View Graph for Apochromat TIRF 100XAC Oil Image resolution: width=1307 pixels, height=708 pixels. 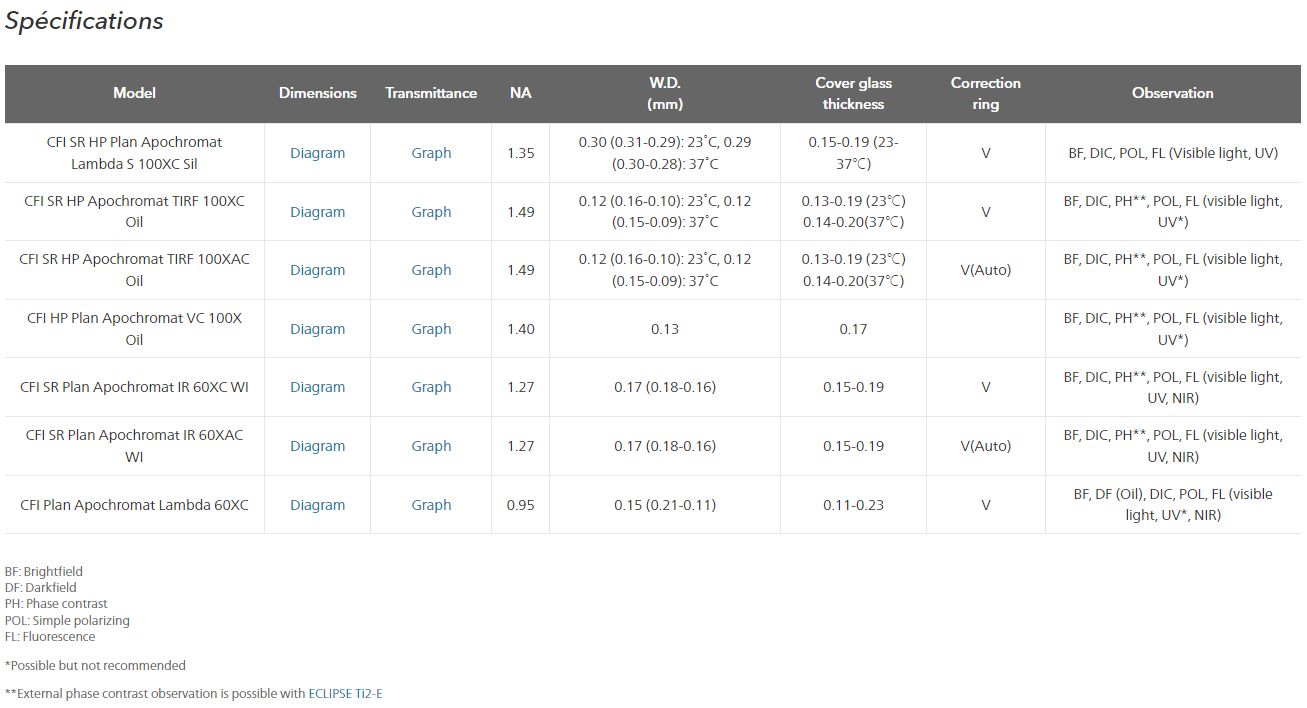pyautogui.click(x=431, y=270)
